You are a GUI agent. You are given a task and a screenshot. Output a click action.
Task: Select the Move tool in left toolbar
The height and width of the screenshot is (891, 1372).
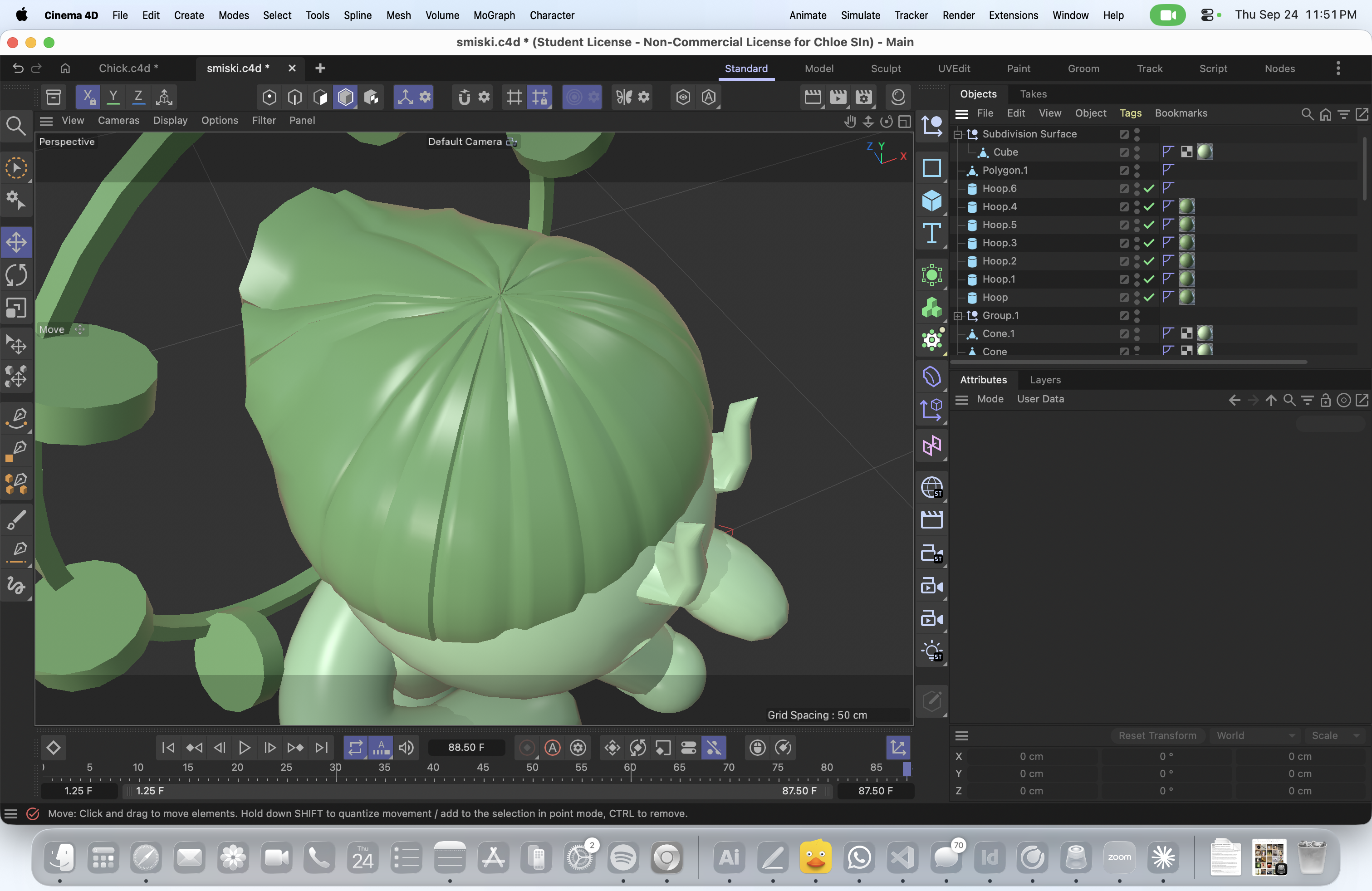coord(16,242)
